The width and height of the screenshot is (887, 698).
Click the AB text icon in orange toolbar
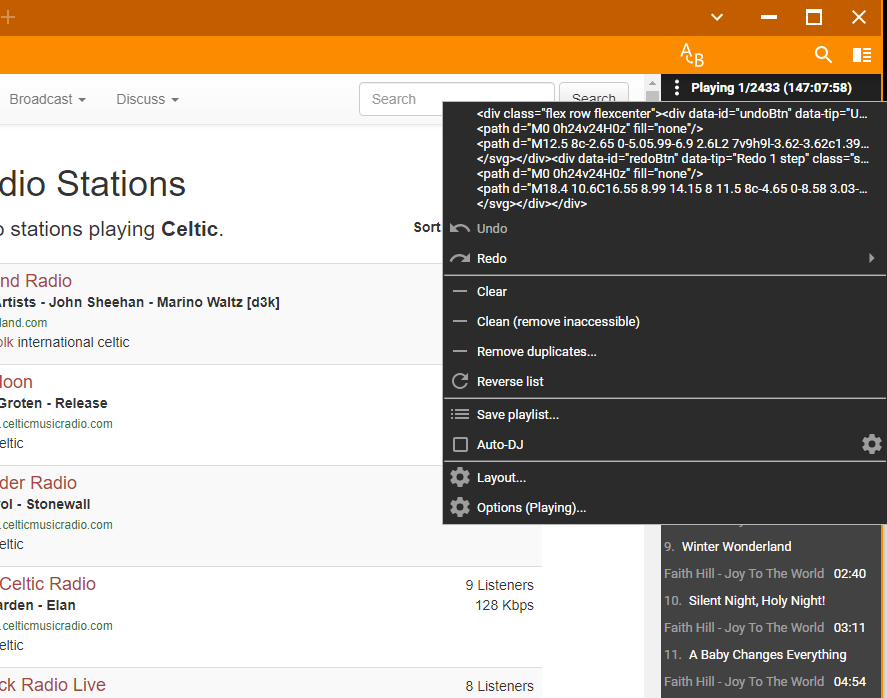[692, 55]
